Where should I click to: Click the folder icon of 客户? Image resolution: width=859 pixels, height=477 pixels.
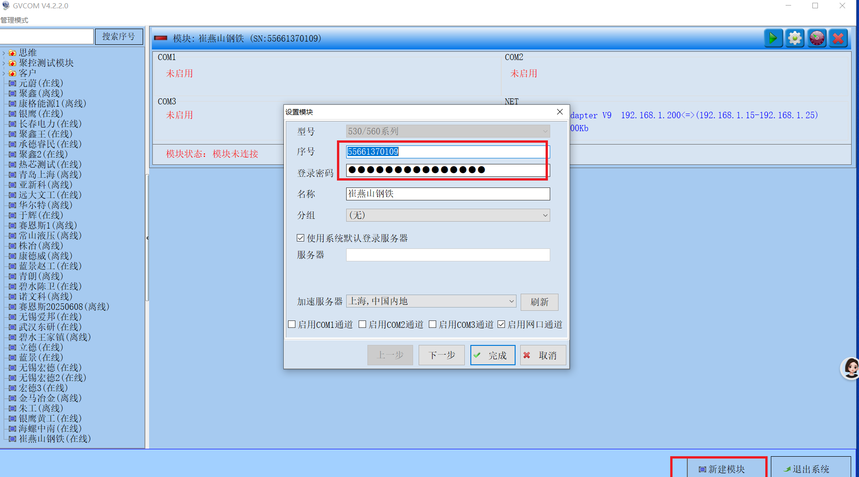pos(12,73)
